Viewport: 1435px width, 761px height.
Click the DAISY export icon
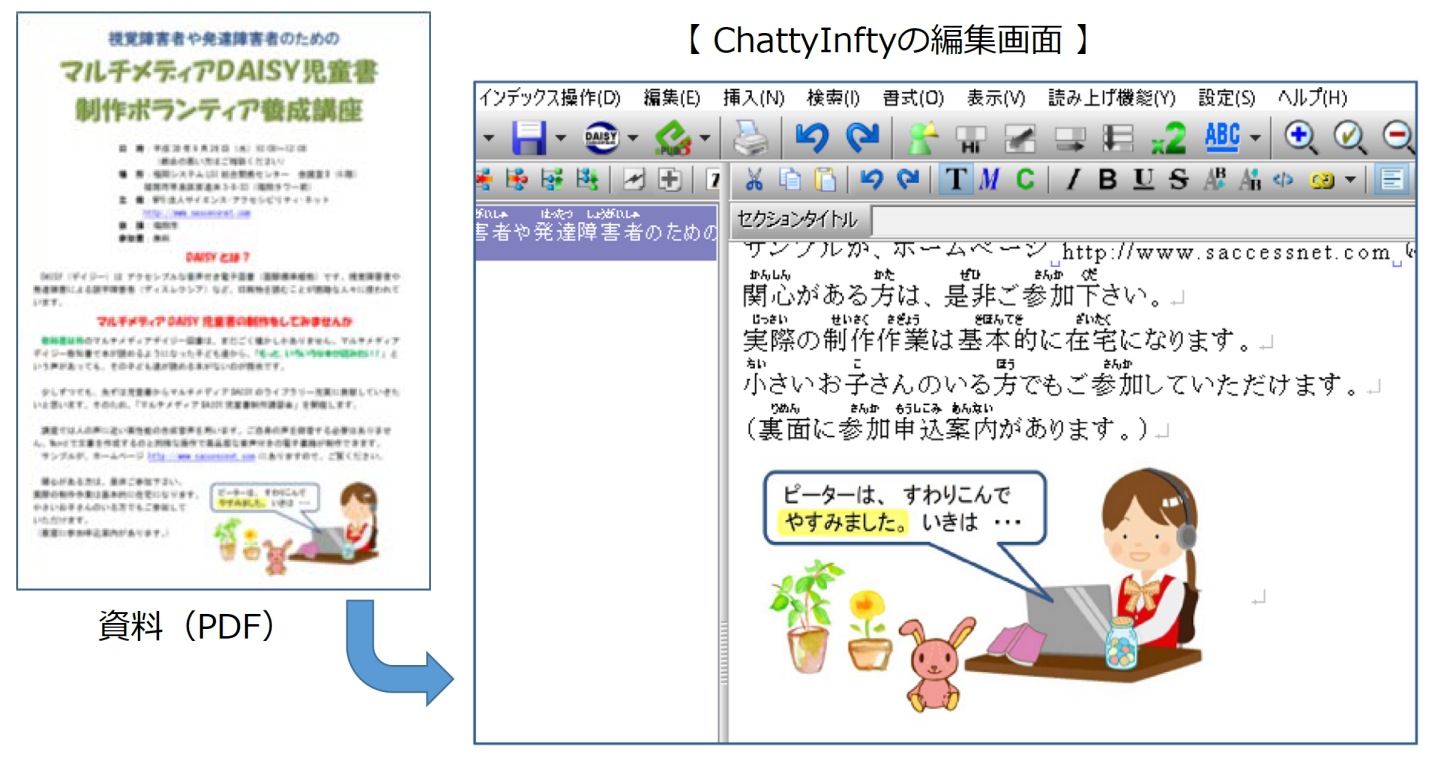click(602, 137)
